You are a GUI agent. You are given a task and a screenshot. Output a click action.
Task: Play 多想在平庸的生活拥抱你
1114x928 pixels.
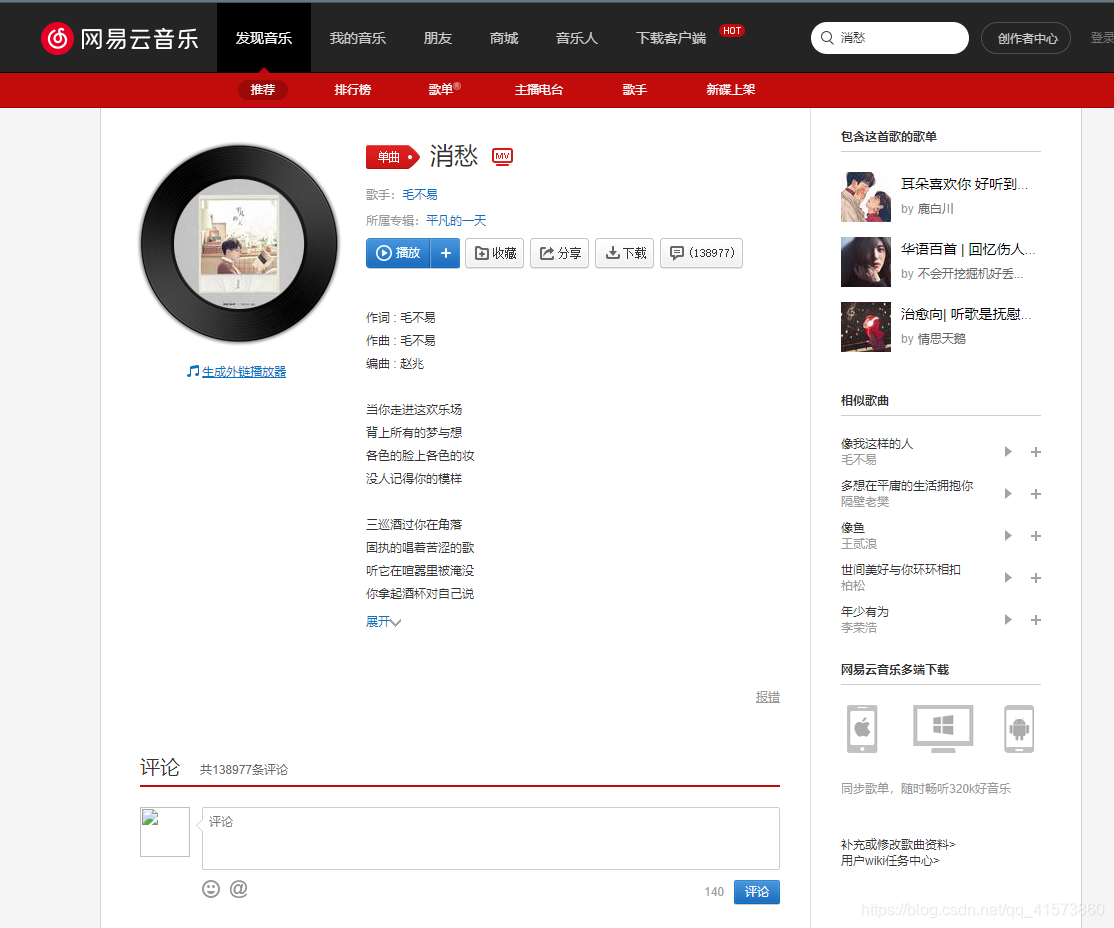point(1008,494)
